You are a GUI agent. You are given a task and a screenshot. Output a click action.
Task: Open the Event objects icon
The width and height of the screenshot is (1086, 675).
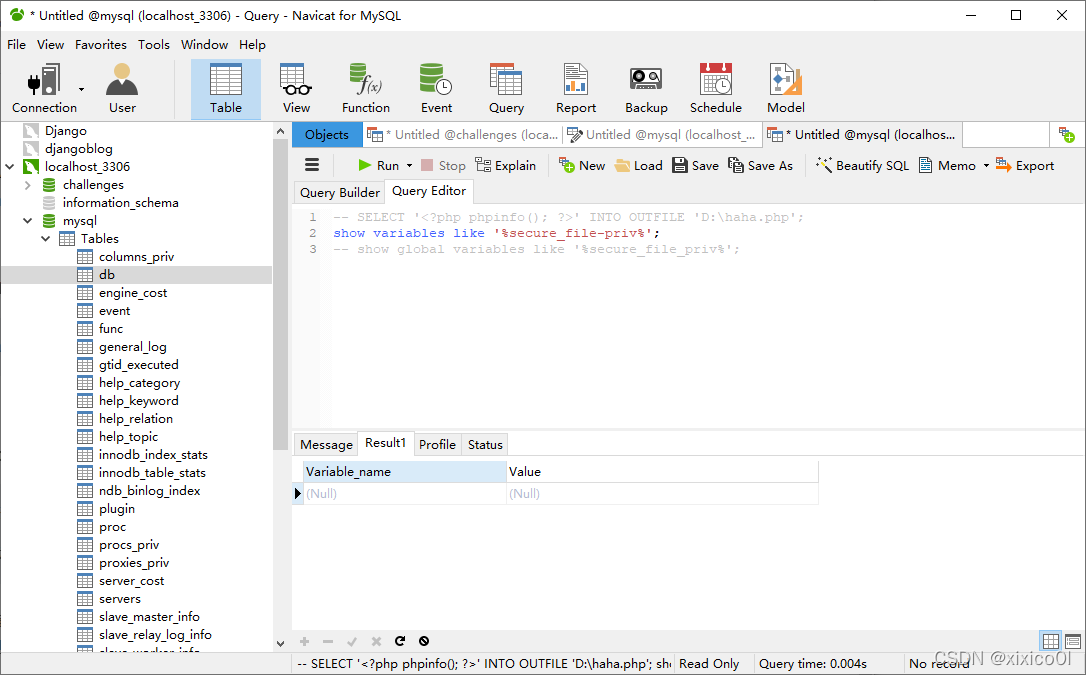(x=436, y=89)
